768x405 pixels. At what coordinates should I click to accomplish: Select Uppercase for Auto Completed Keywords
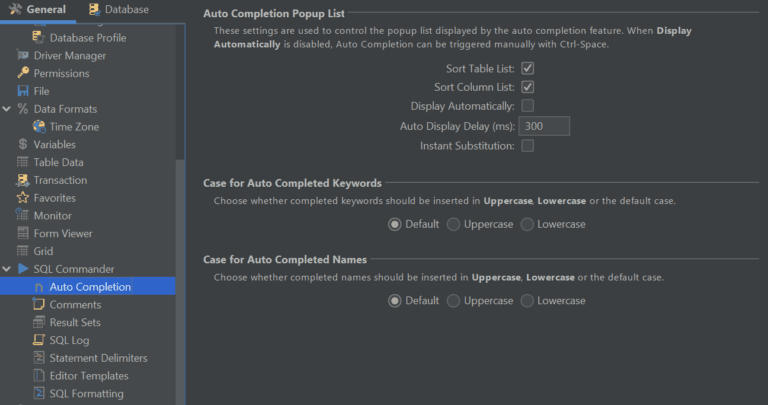[x=454, y=224]
